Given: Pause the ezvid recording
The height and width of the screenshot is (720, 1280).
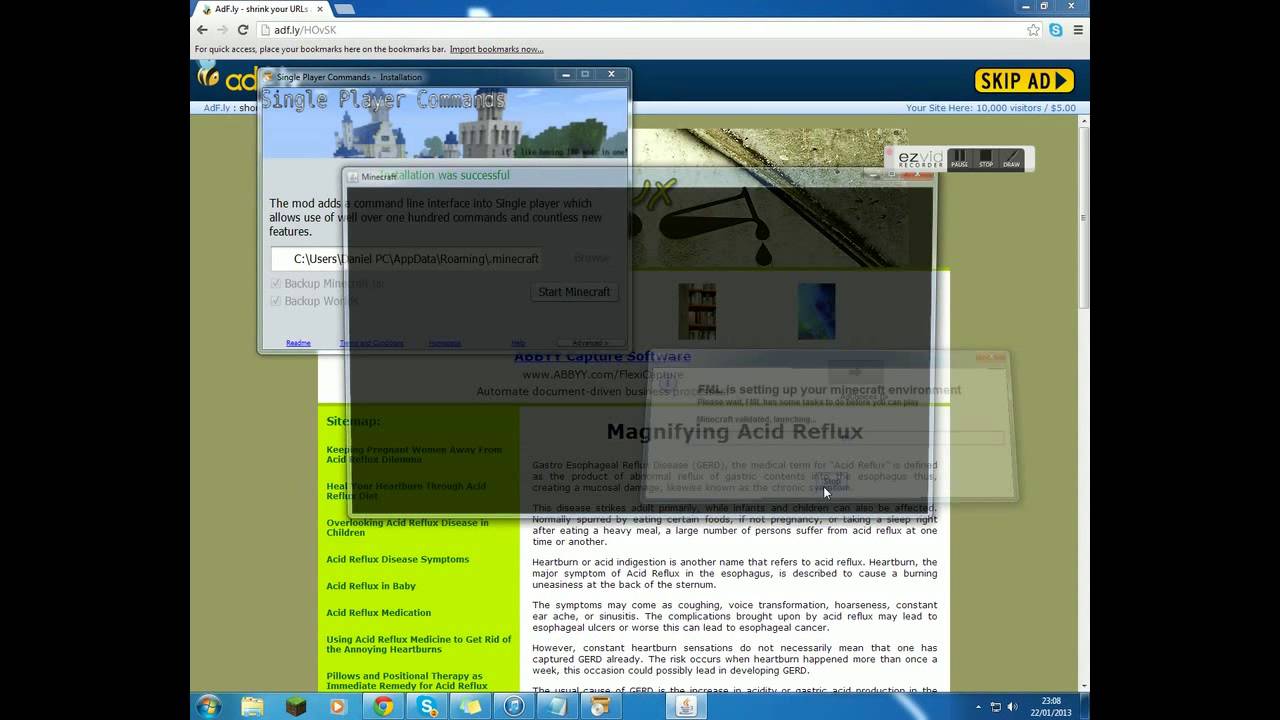Looking at the screenshot, I should click(x=959, y=159).
